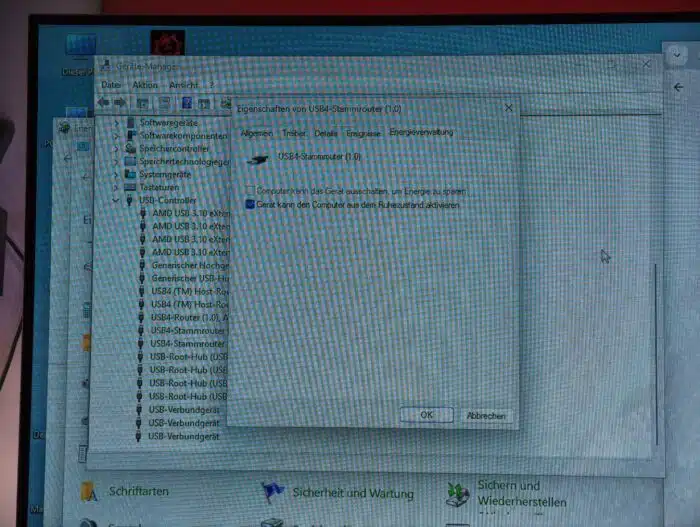Click the USB icon beside USB4-Router (1.0)
This screenshot has width=700, height=527.
141,317
